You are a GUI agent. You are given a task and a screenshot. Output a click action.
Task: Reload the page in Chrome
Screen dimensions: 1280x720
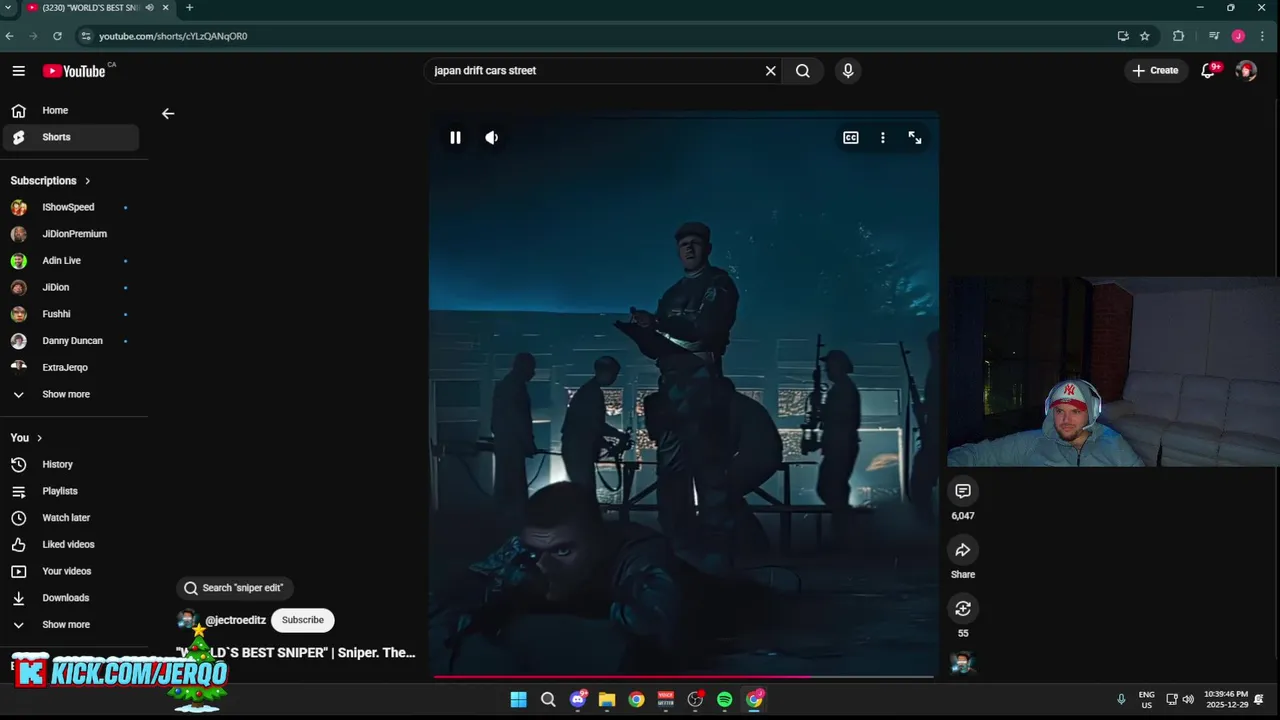(x=57, y=36)
